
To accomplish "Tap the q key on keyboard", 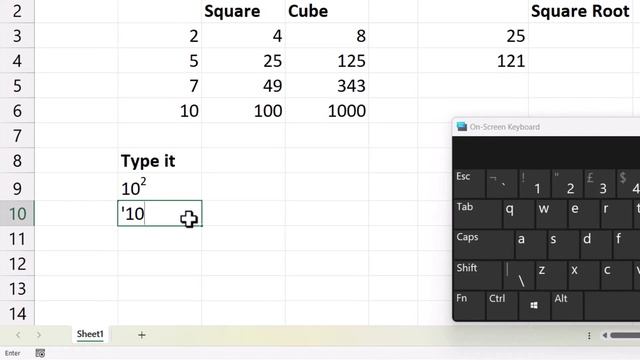I will (x=518, y=213).
